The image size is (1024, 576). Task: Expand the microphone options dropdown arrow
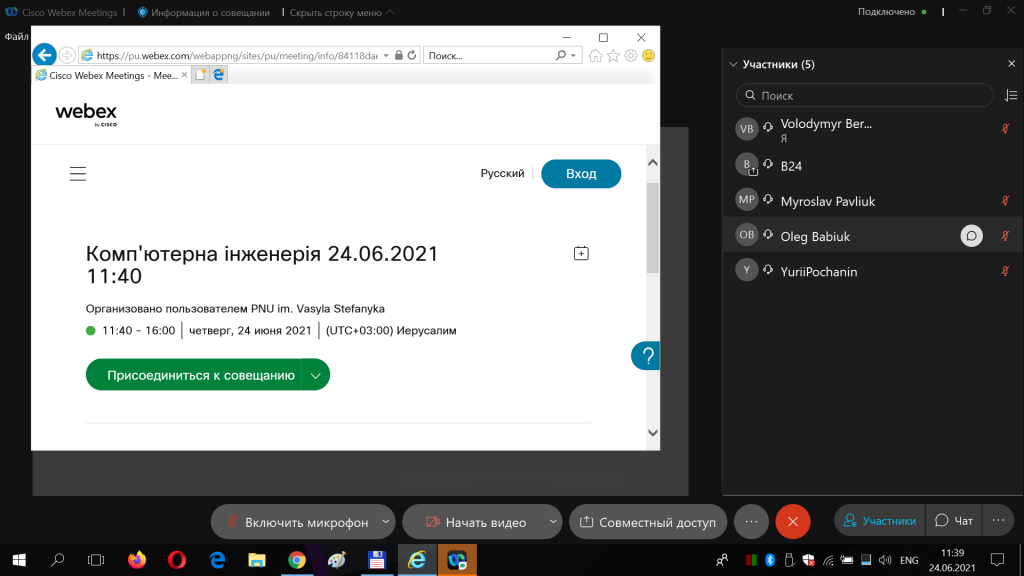click(x=386, y=522)
